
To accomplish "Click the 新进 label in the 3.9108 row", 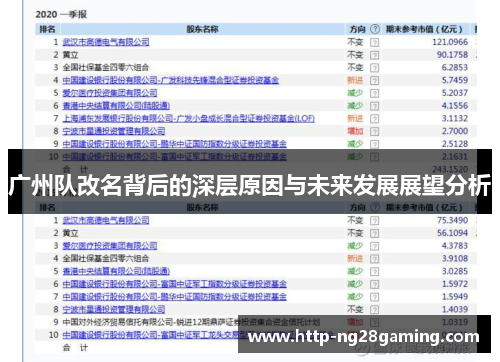I will (355, 258).
